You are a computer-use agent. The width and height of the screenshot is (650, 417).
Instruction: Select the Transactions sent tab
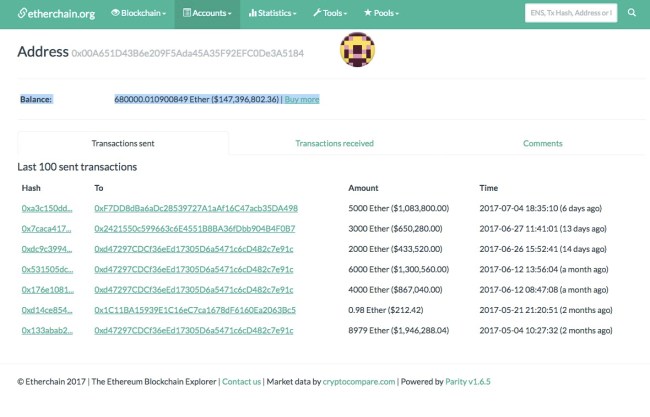coord(122,143)
